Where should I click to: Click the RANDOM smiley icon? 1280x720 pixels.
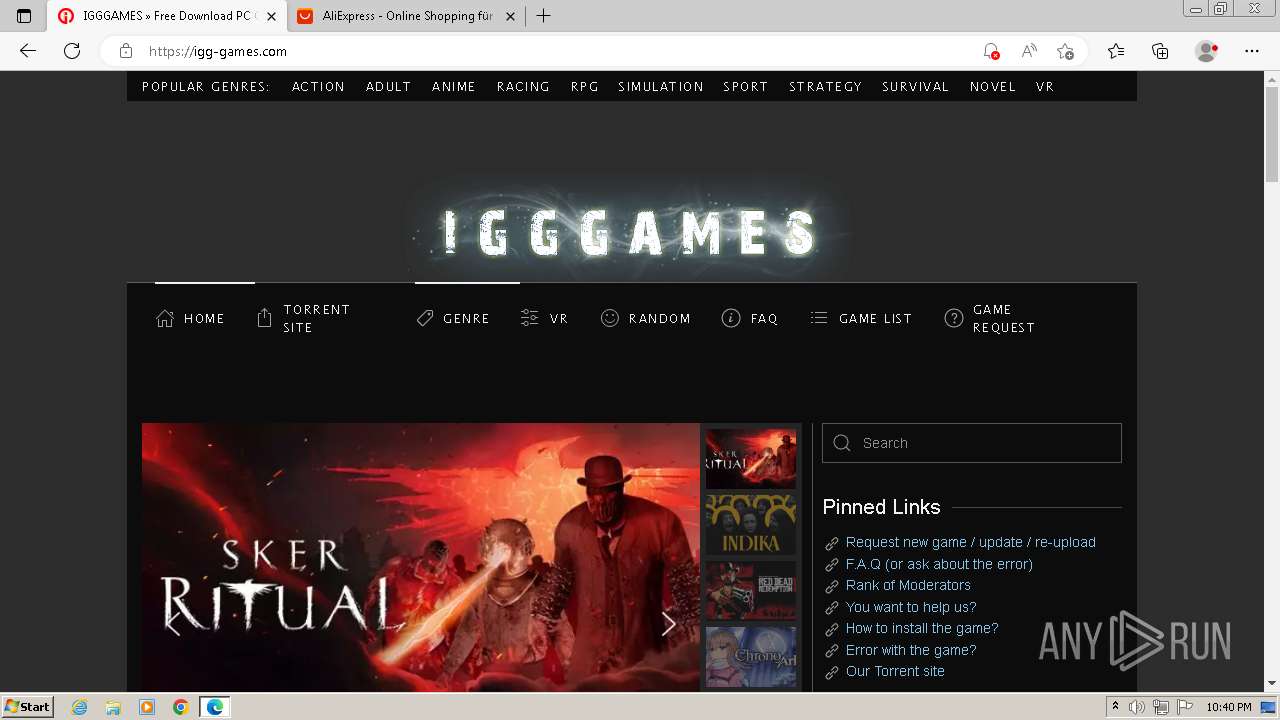tap(610, 318)
